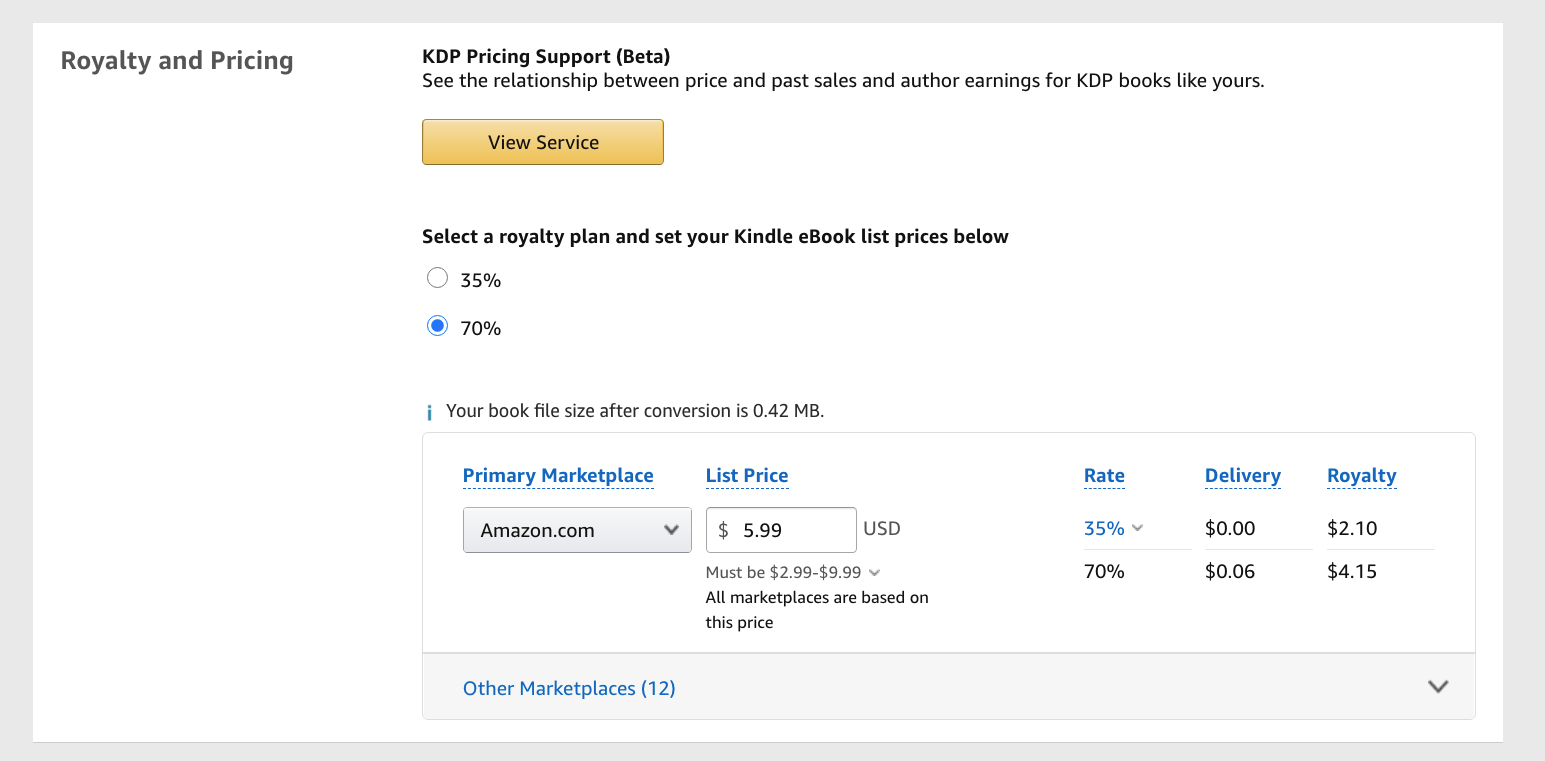Screen dimensions: 1545x761
Task: Open the Royalty column help link
Action: tap(1361, 475)
